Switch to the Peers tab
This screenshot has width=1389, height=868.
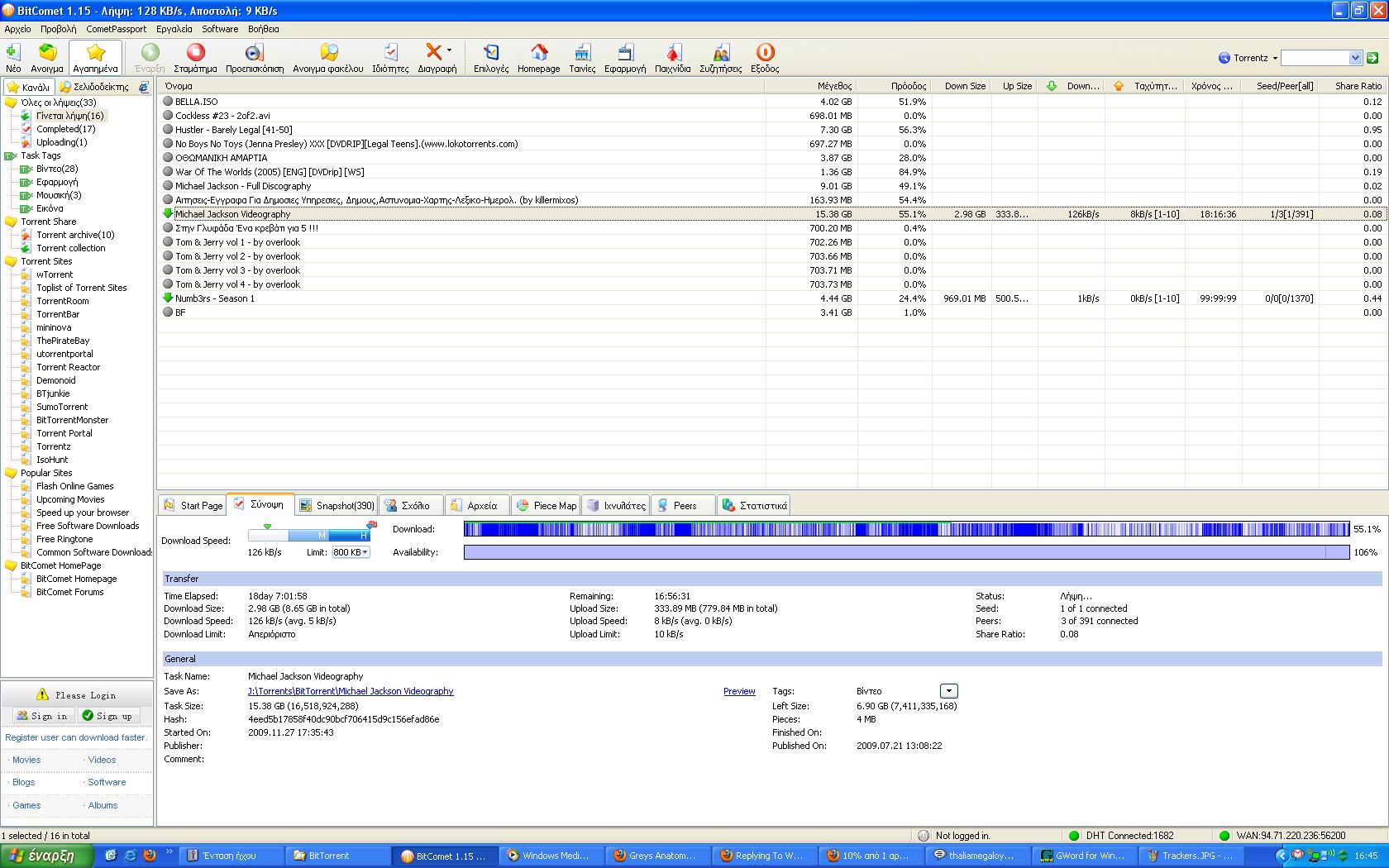(683, 505)
